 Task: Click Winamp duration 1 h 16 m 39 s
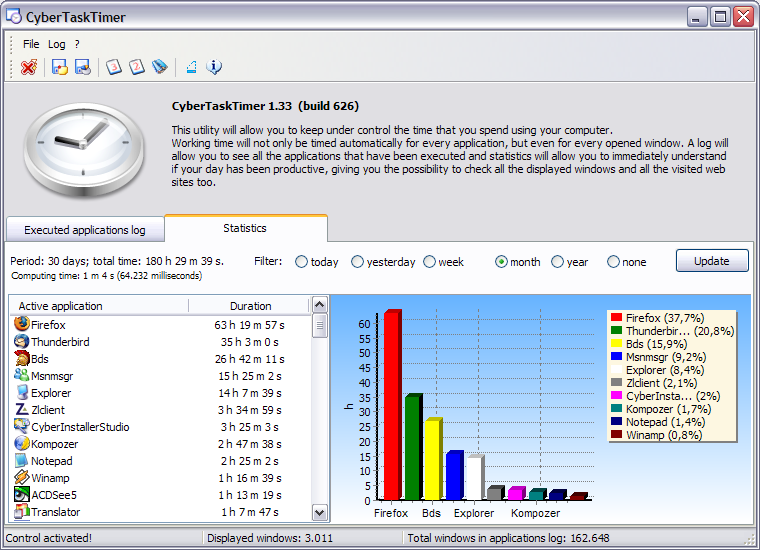point(250,478)
